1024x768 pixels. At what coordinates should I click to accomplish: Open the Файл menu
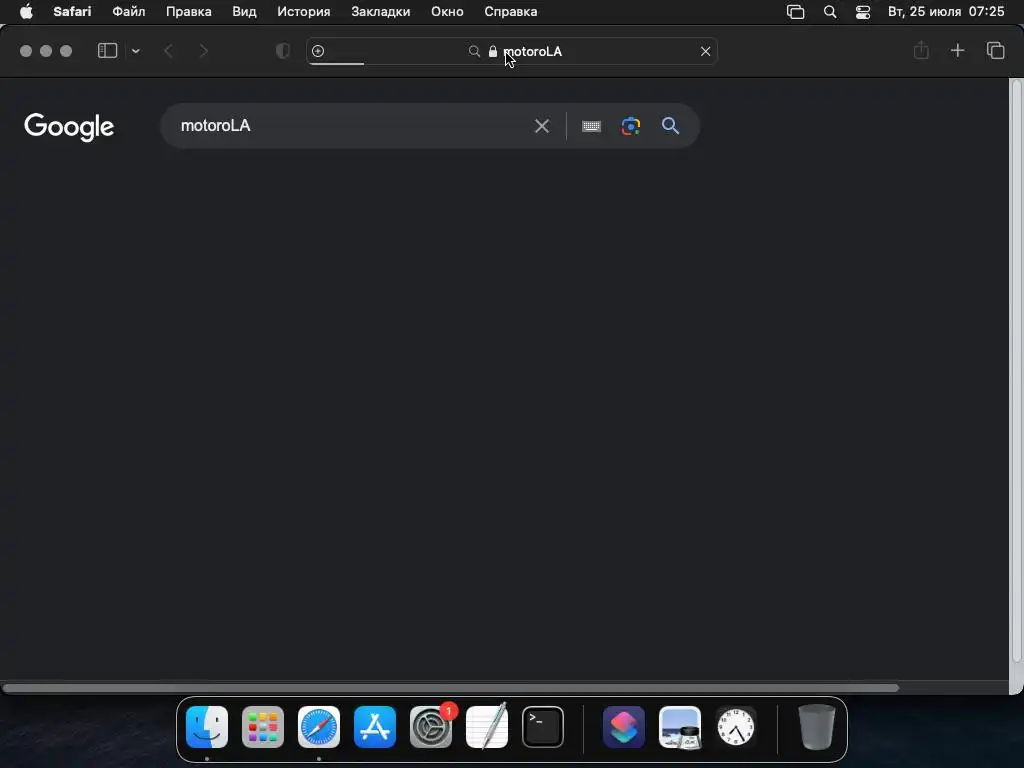[129, 12]
